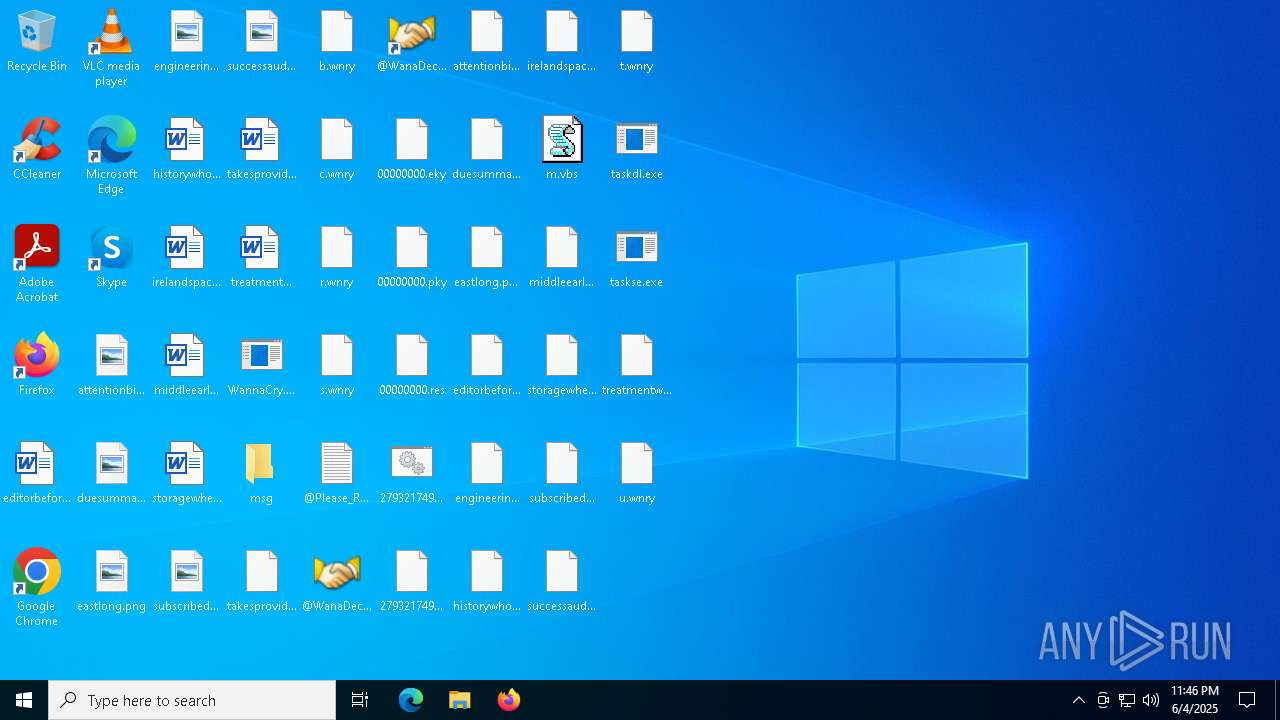
Task: Show hidden system tray icons
Action: [1079, 700]
